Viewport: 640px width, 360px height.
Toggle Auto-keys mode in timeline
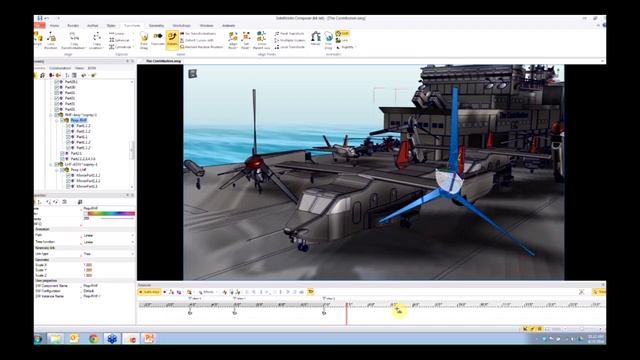(149, 292)
